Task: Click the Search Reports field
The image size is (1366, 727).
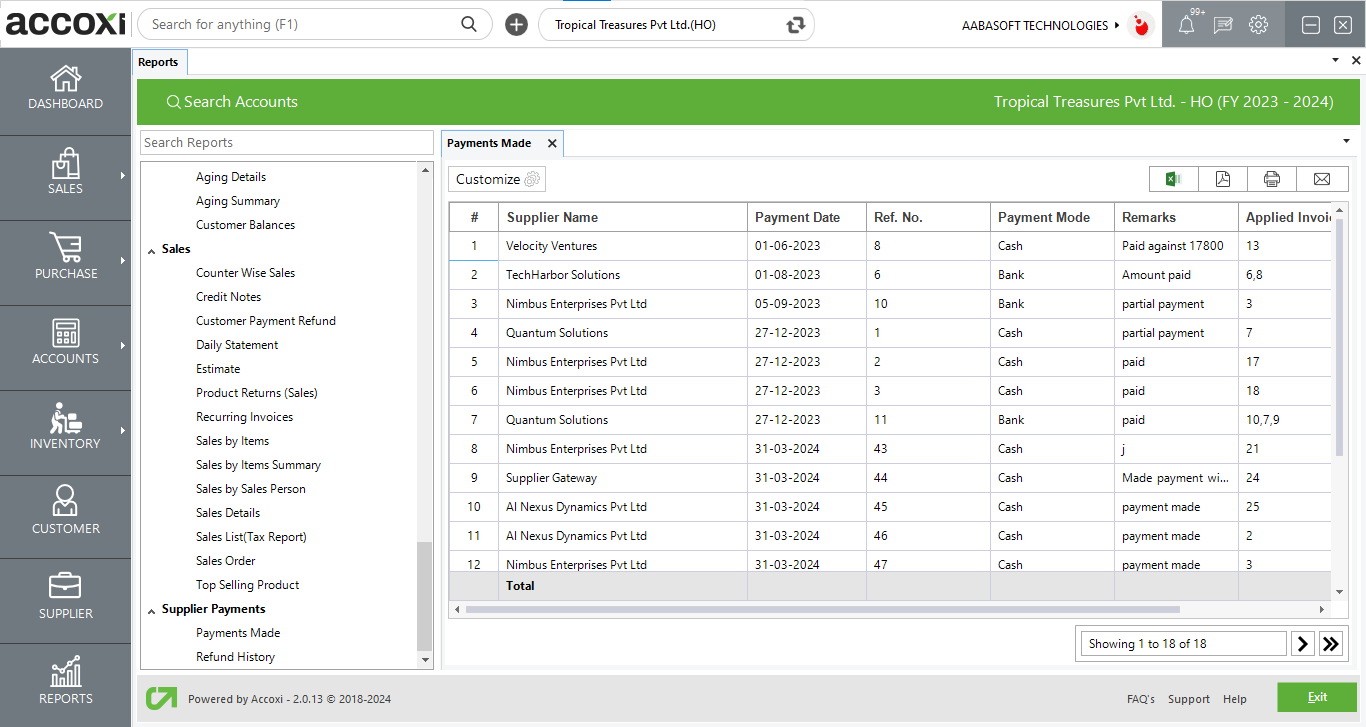Action: tap(286, 143)
